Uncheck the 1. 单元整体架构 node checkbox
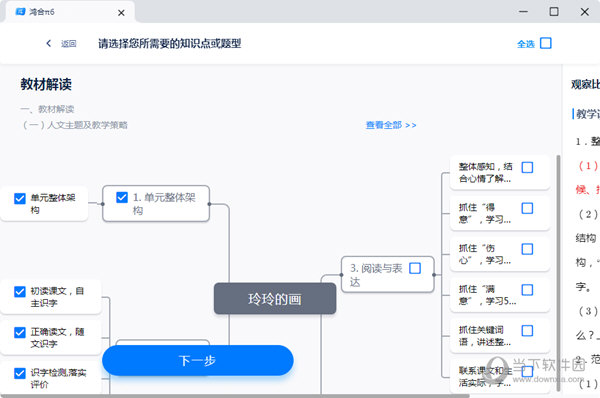Viewport: 600px width, 398px height. [x=122, y=197]
